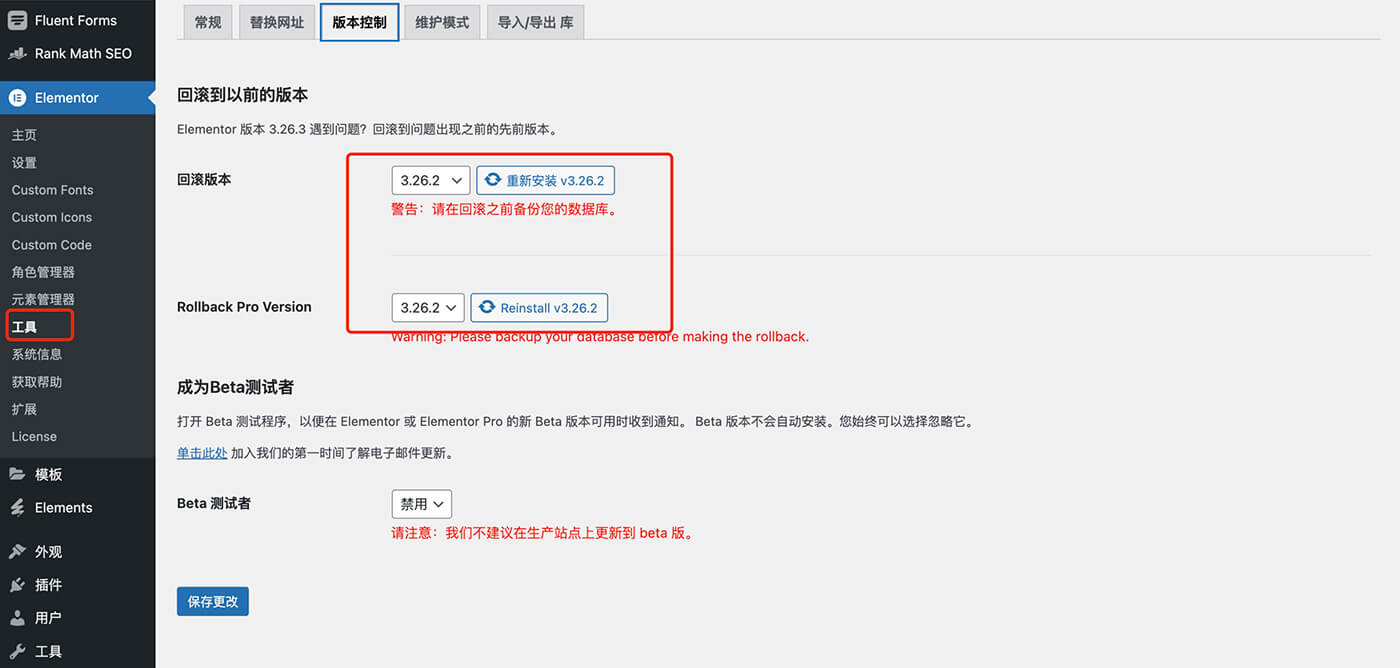Click the Elementor 版本 3.26.3 description text
Viewport: 1400px width, 668px height.
pyautogui.click(x=367, y=130)
